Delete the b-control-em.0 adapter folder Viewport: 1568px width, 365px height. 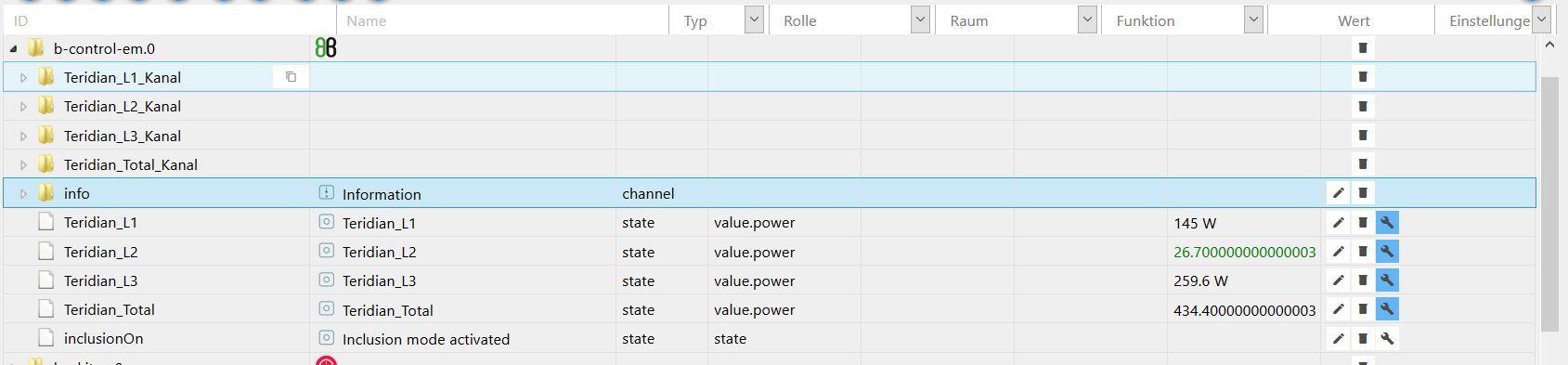click(x=1363, y=48)
